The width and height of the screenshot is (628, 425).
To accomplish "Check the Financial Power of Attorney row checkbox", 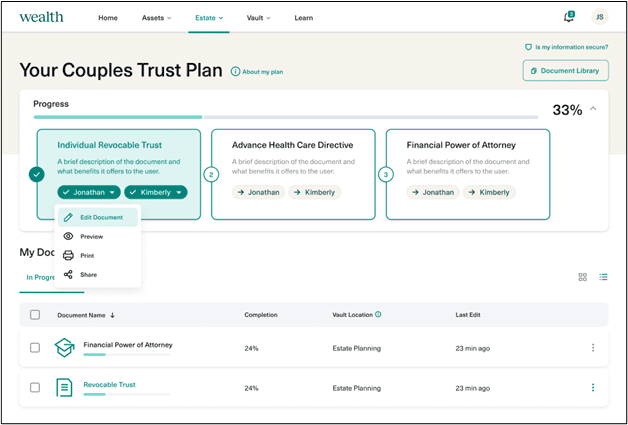I will [x=35, y=348].
